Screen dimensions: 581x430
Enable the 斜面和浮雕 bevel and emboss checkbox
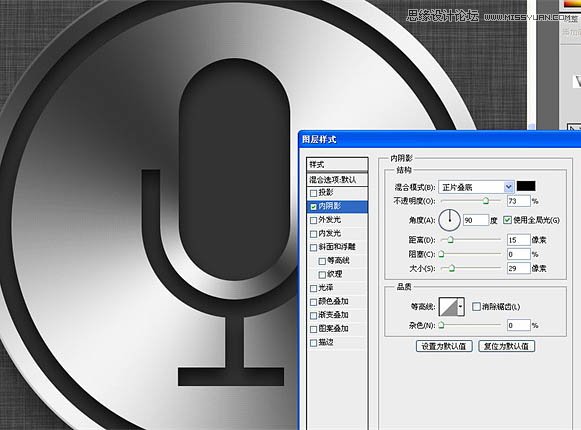click(x=313, y=248)
